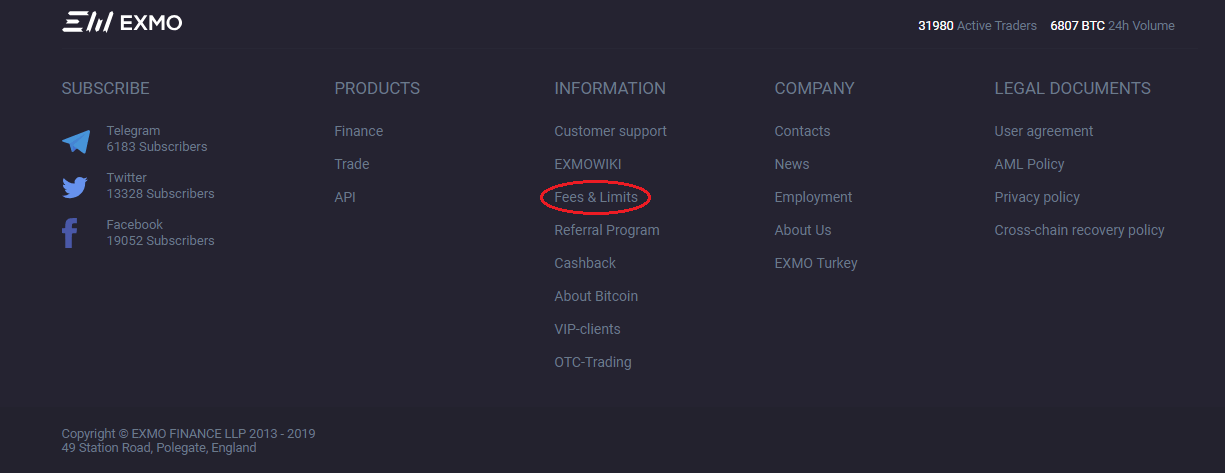
Task: View the Employment page
Action: [x=813, y=197]
